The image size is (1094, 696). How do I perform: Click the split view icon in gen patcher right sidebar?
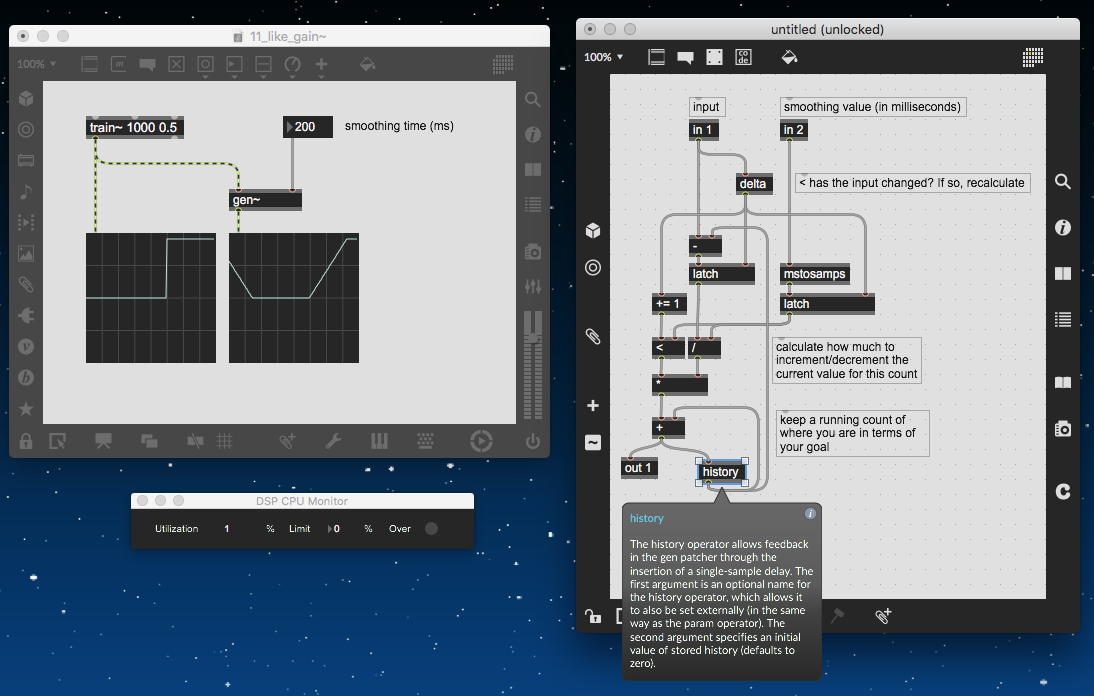point(1063,273)
